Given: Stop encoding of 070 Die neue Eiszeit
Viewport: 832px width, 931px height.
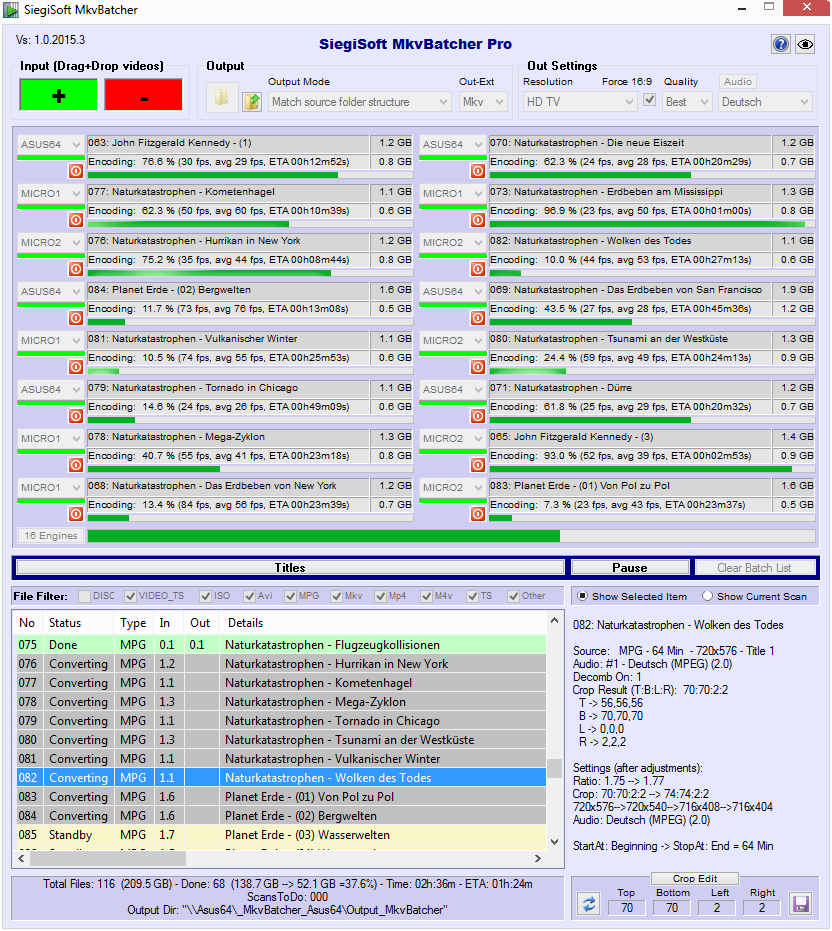Looking at the screenshot, I should 478,171.
